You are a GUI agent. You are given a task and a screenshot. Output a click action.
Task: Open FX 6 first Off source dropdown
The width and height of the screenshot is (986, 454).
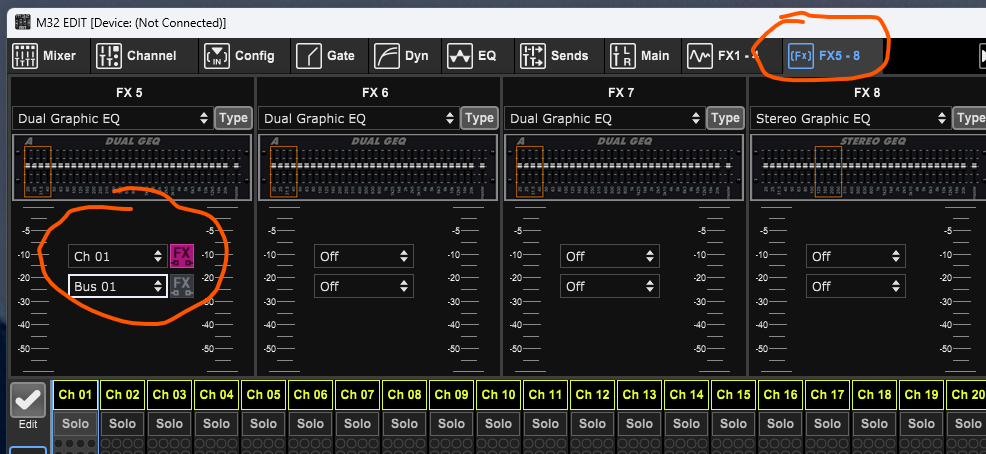[x=363, y=257]
